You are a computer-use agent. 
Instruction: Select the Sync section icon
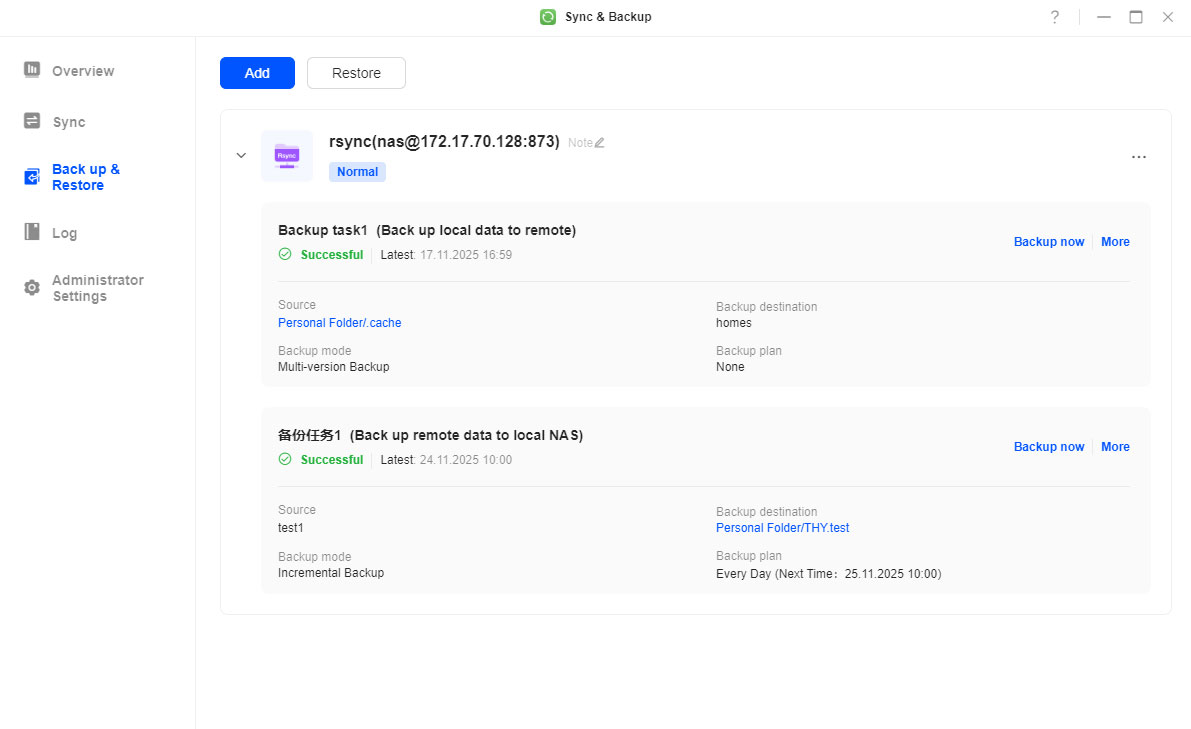click(x=33, y=121)
